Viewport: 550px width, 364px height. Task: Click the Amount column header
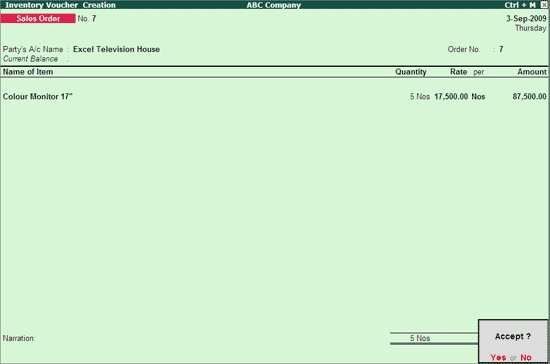click(x=532, y=72)
